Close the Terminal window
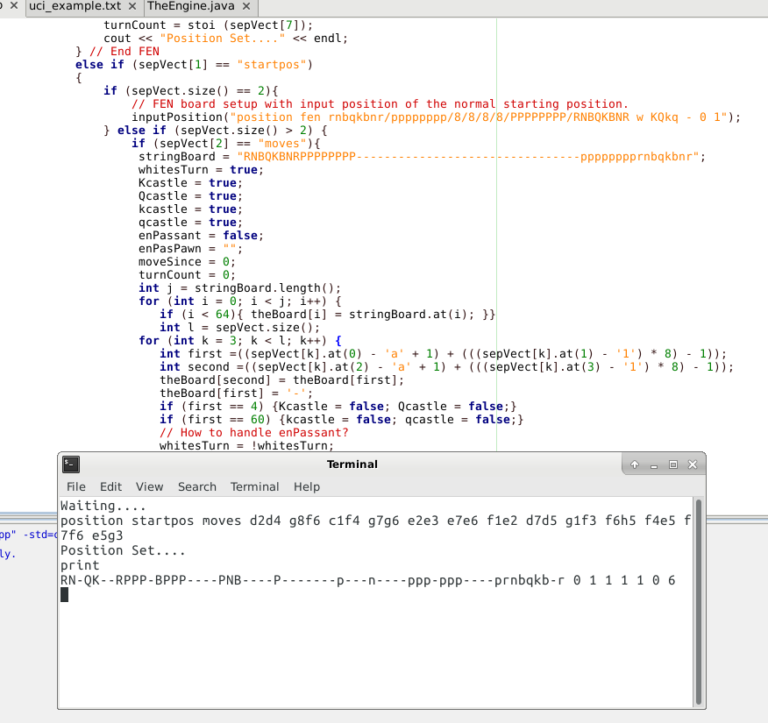768x723 pixels. (x=692, y=465)
